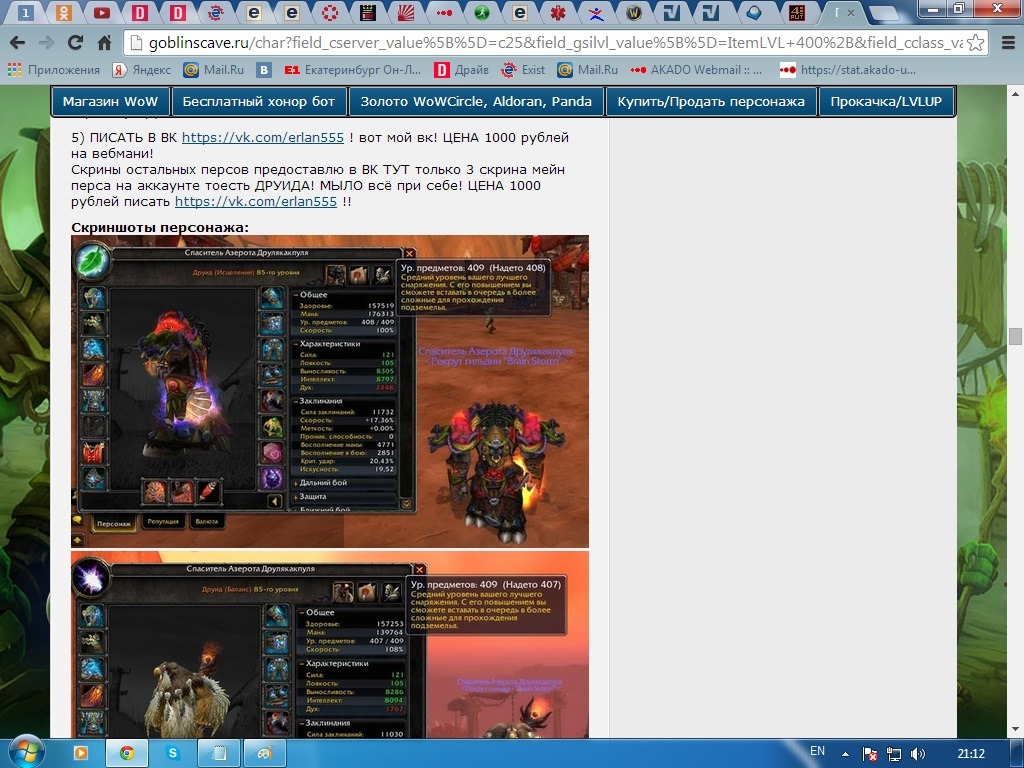Switch to the tab with the red asterisk favicon
The image size is (1024, 768).
click(x=558, y=12)
